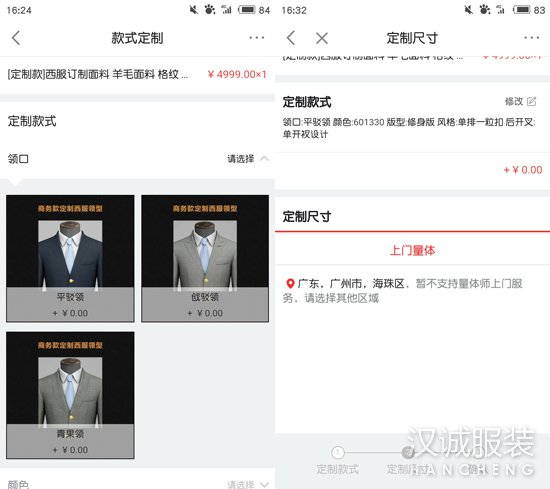Collapse the 领口 请选择 chevron
This screenshot has height=489, width=550.
point(265,159)
